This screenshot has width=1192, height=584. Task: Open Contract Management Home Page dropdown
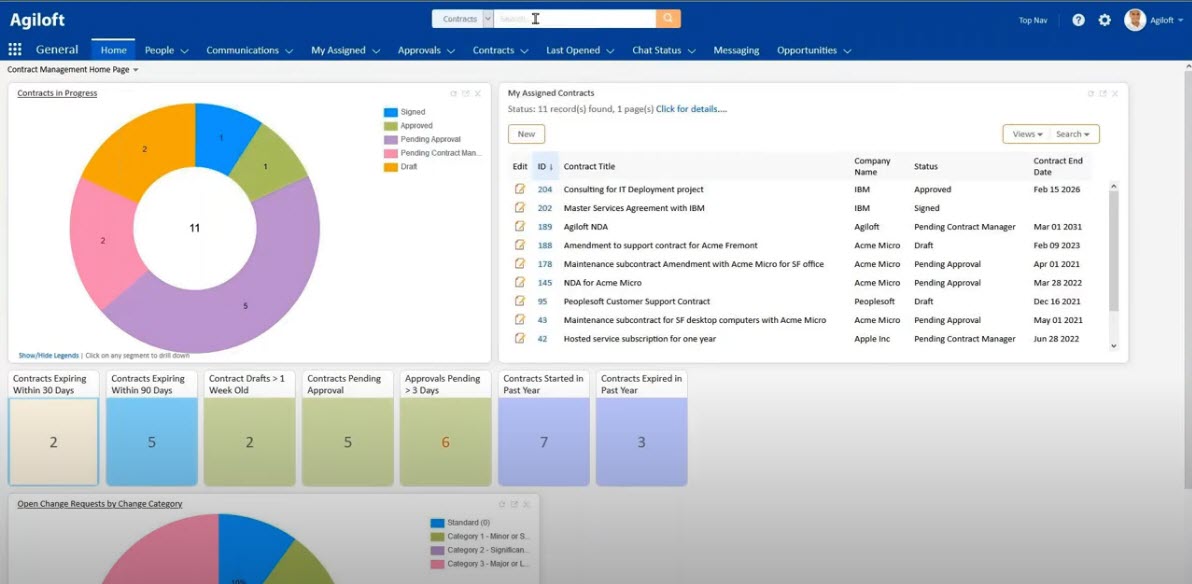click(73, 69)
